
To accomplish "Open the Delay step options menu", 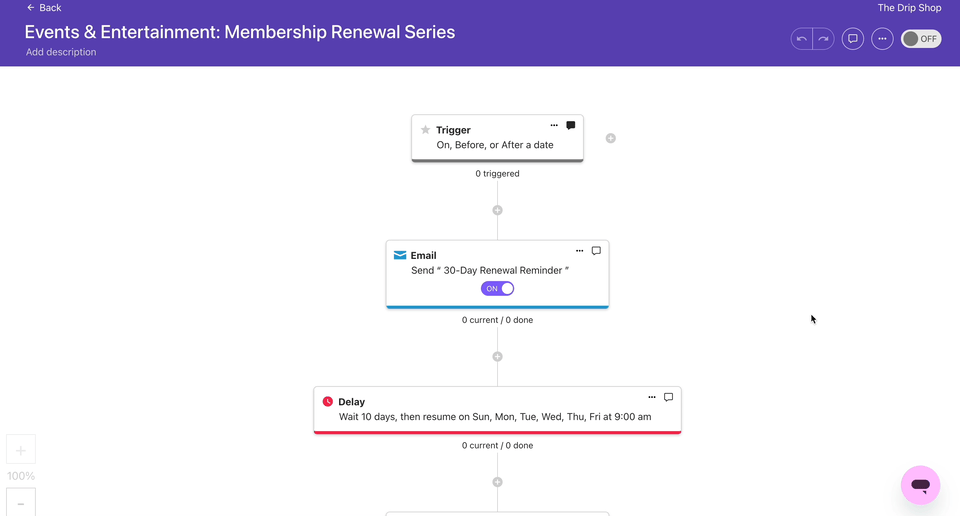I will (652, 397).
